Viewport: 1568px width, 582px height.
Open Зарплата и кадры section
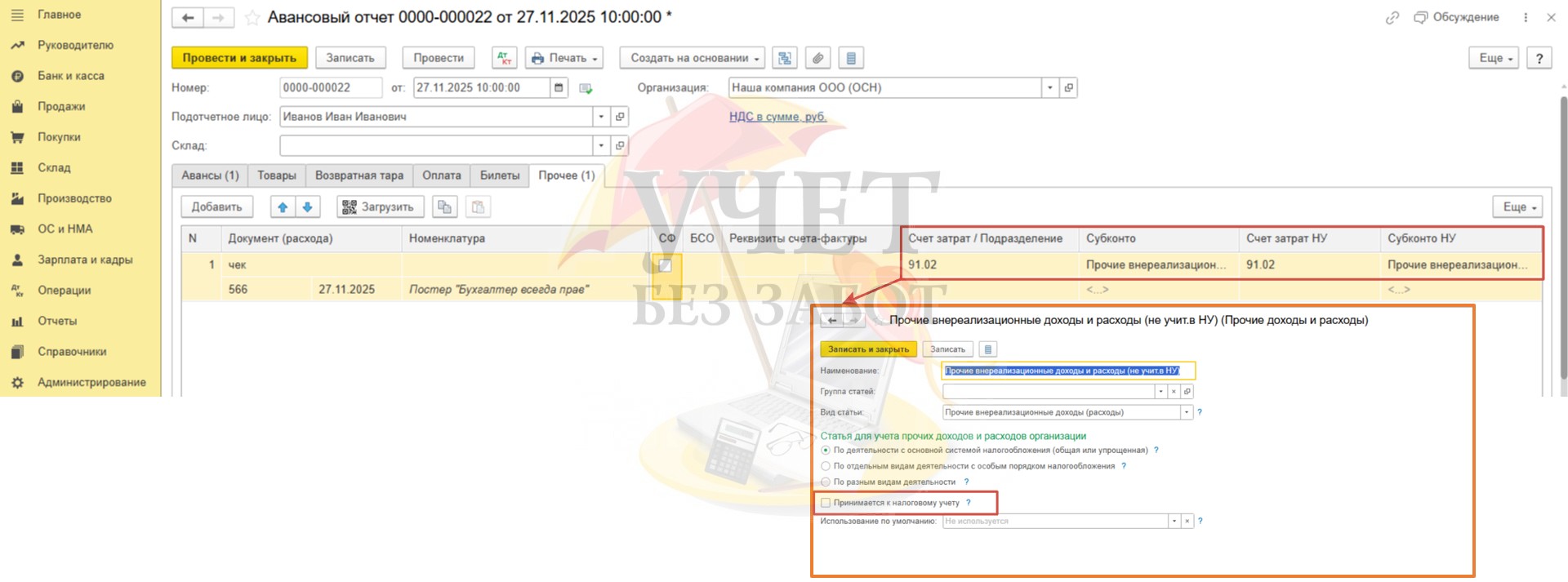85,260
